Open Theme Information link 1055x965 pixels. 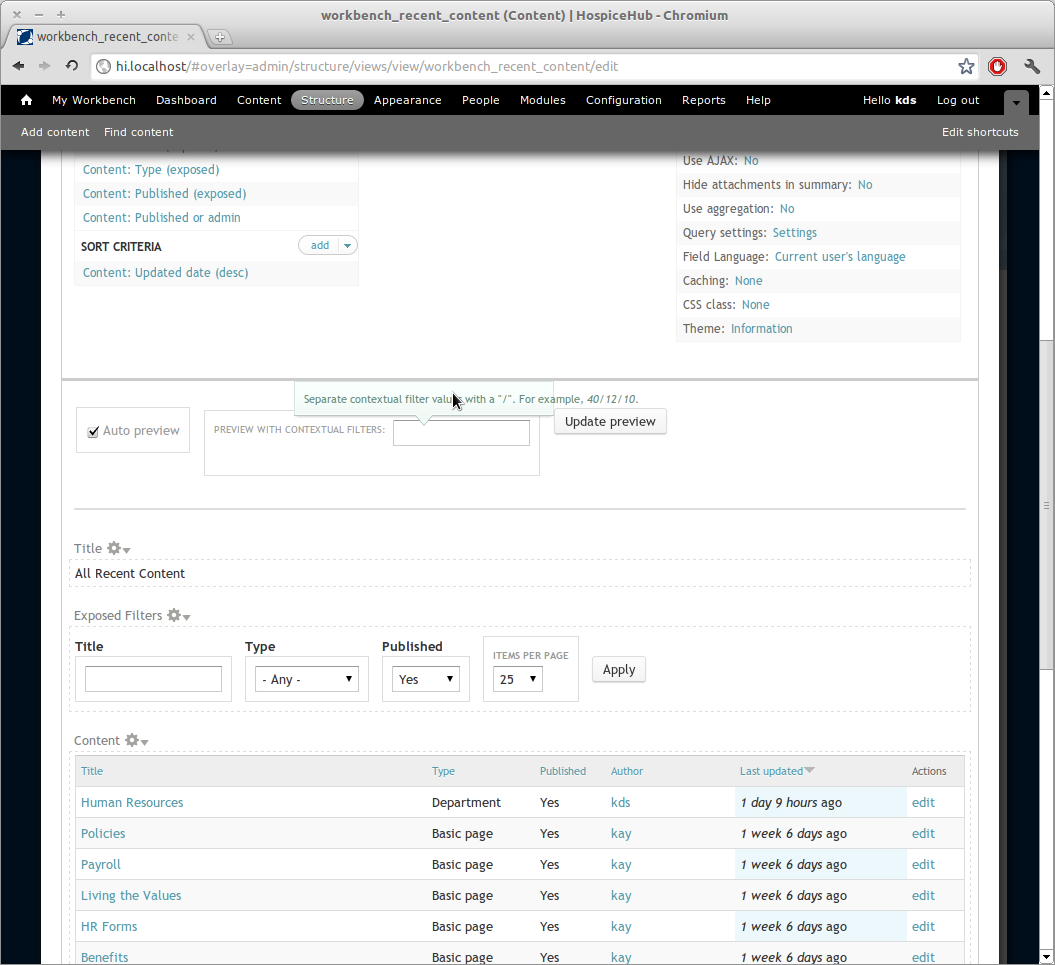(x=762, y=329)
